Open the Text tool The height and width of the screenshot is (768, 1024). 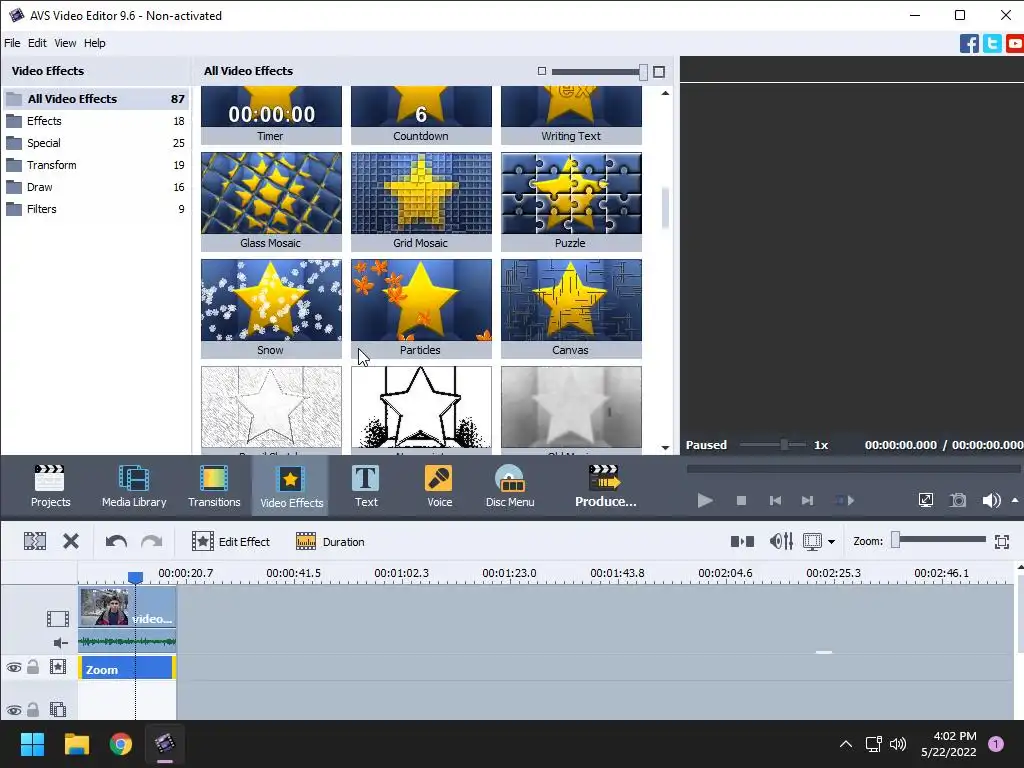[366, 486]
